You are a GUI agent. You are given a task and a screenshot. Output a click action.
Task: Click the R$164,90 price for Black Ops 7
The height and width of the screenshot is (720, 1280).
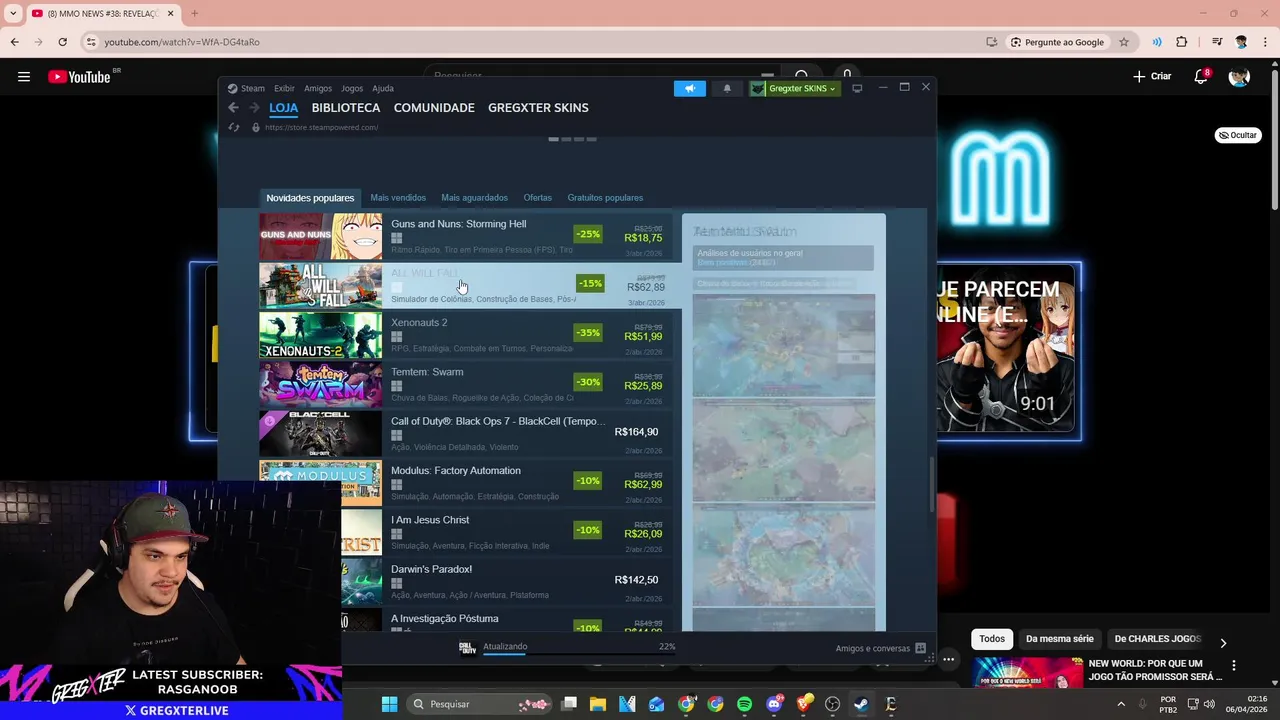click(636, 432)
